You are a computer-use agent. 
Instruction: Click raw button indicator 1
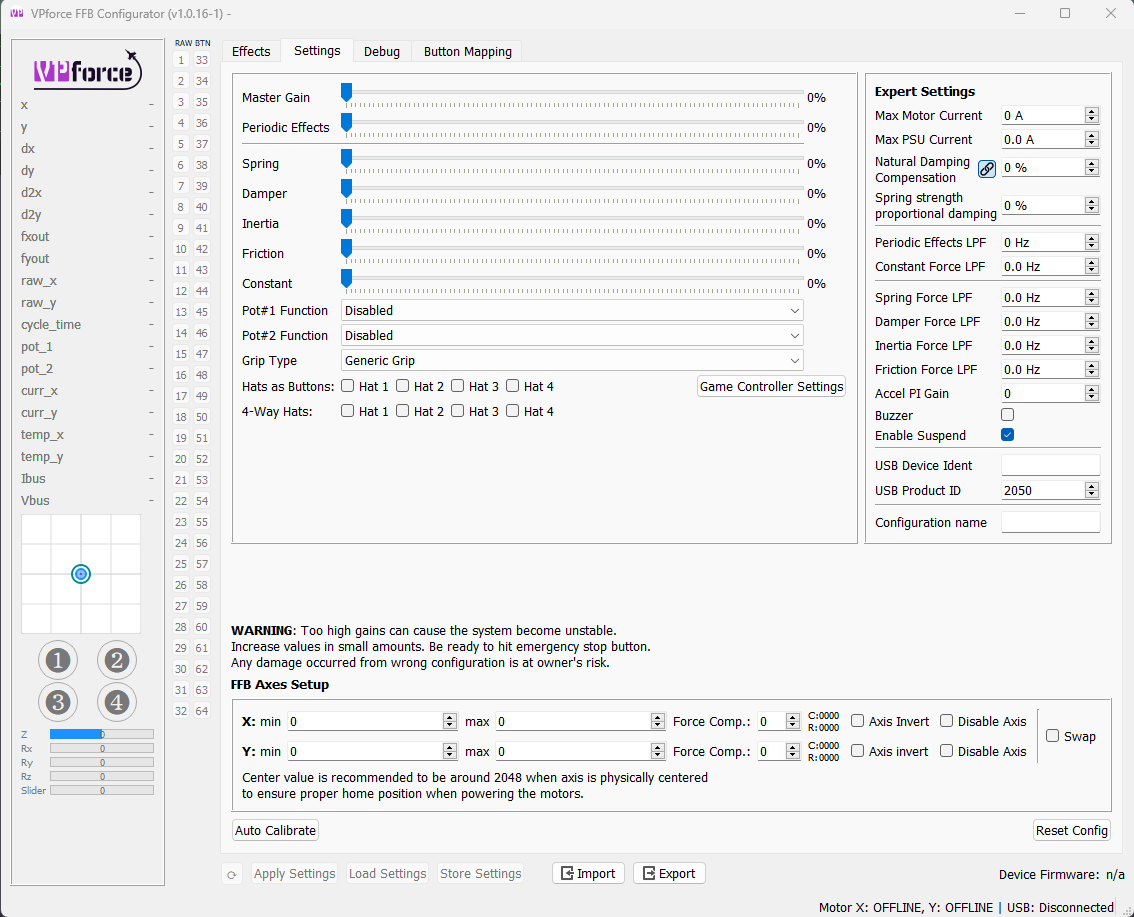pos(181,60)
